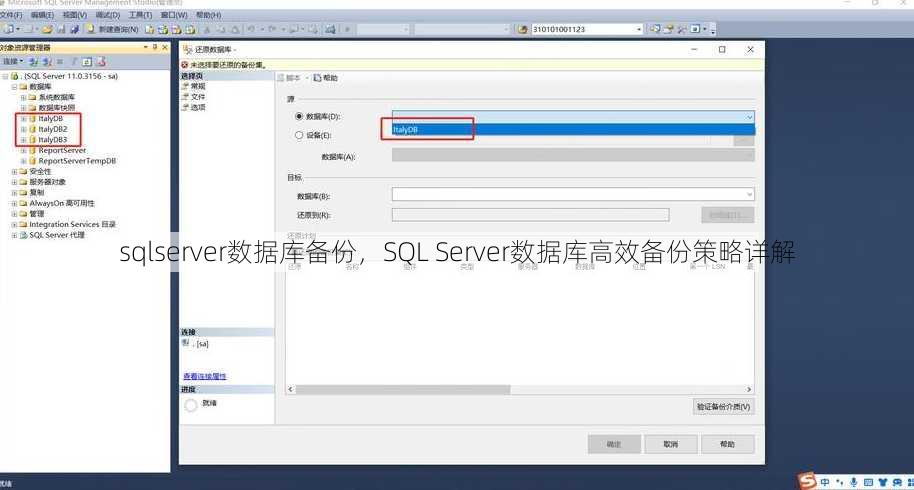Select the AlwaysOn 高可用性 tree item

pyautogui.click(x=62, y=203)
